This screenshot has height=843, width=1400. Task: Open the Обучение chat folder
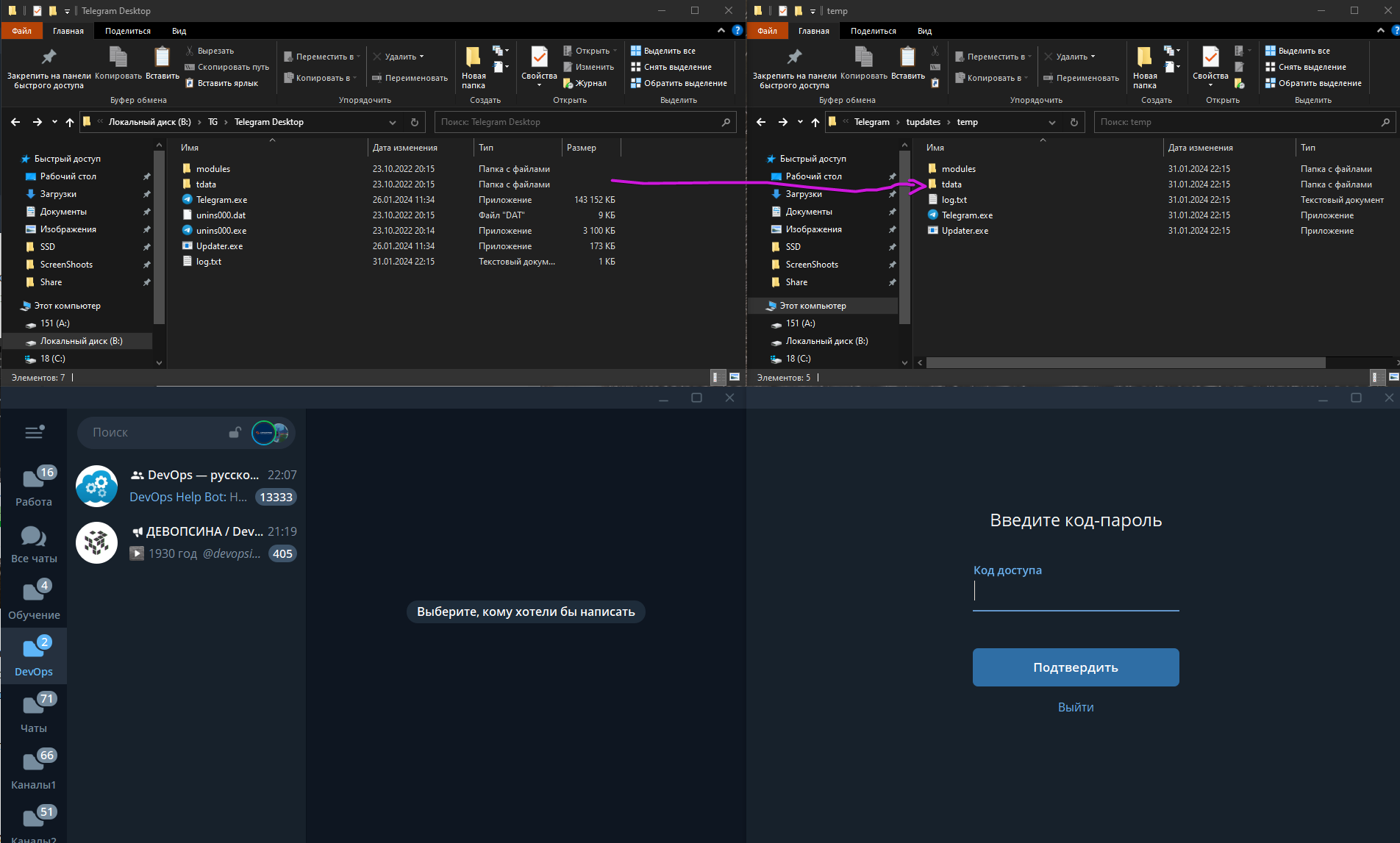34,600
